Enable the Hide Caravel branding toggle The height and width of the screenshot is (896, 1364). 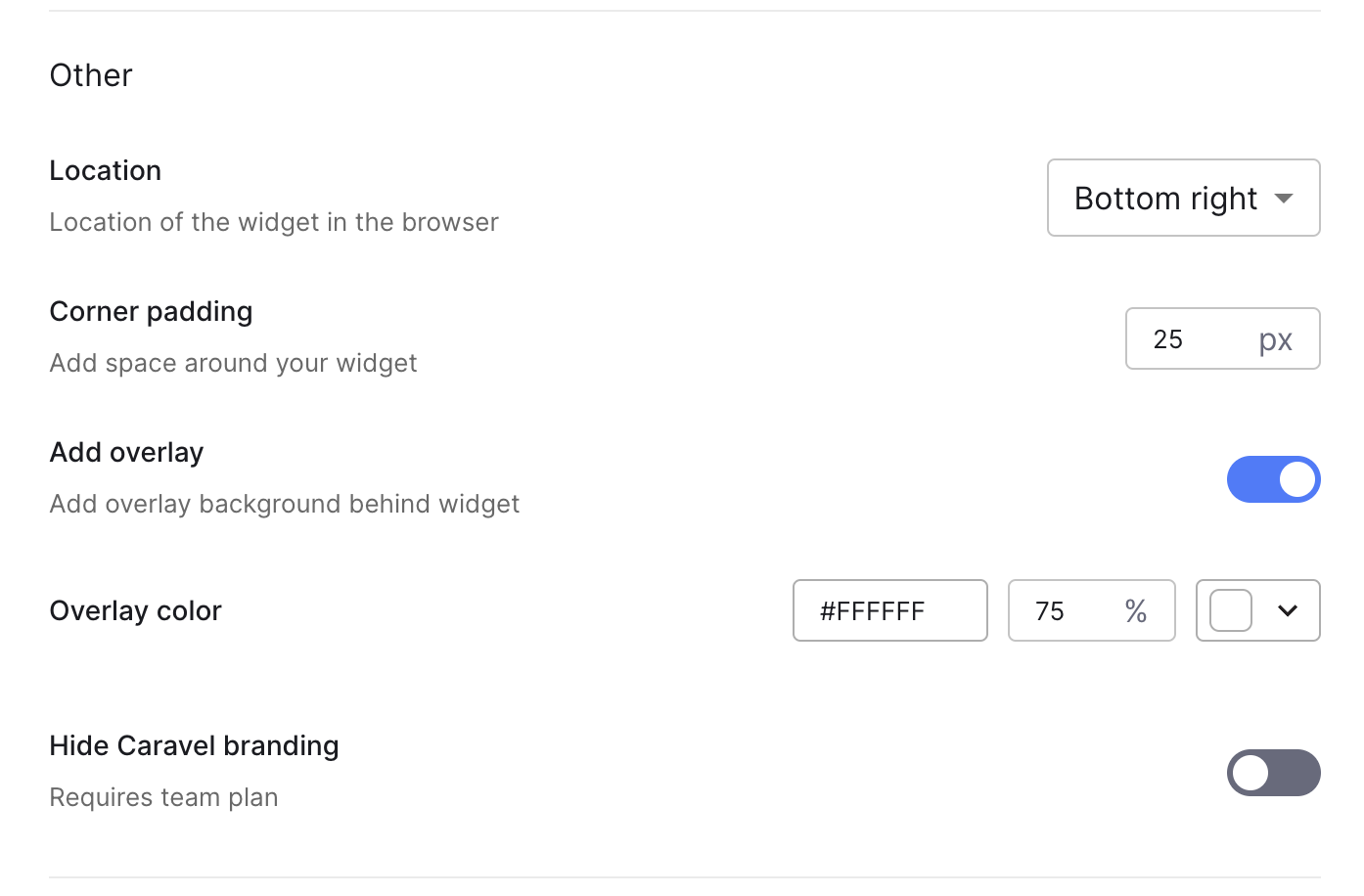(1274, 773)
